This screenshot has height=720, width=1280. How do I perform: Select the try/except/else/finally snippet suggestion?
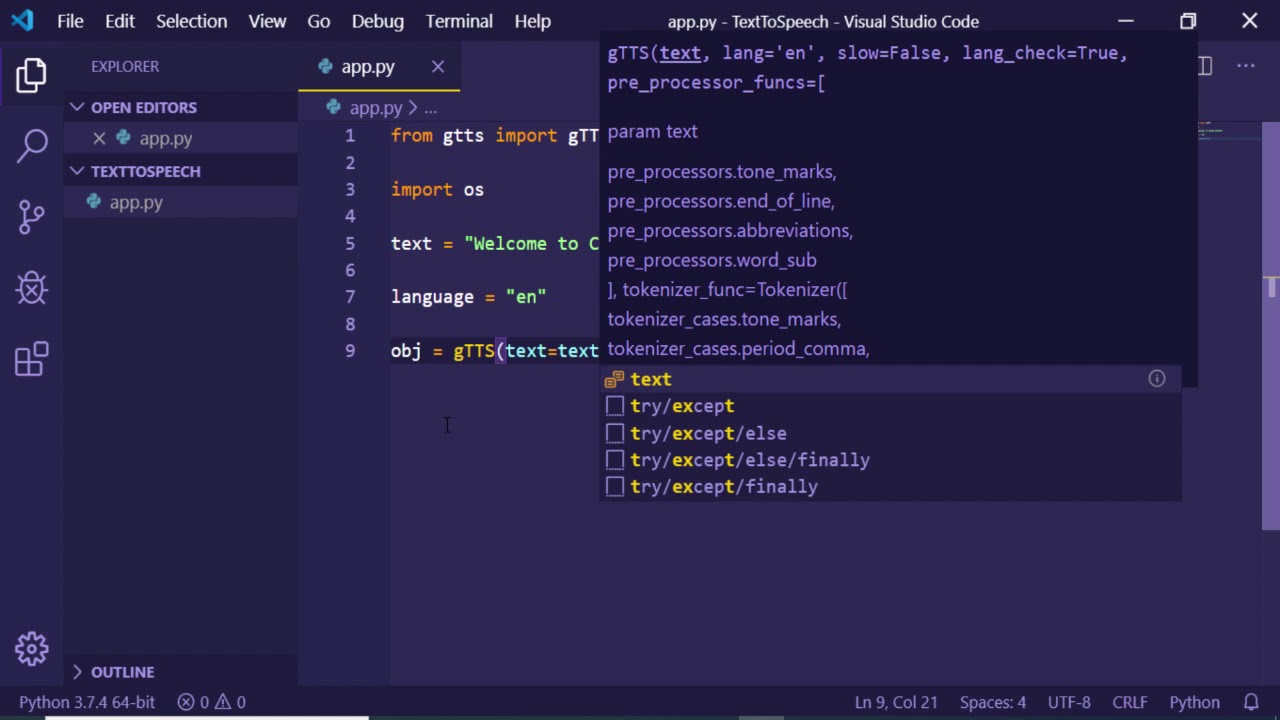749,460
